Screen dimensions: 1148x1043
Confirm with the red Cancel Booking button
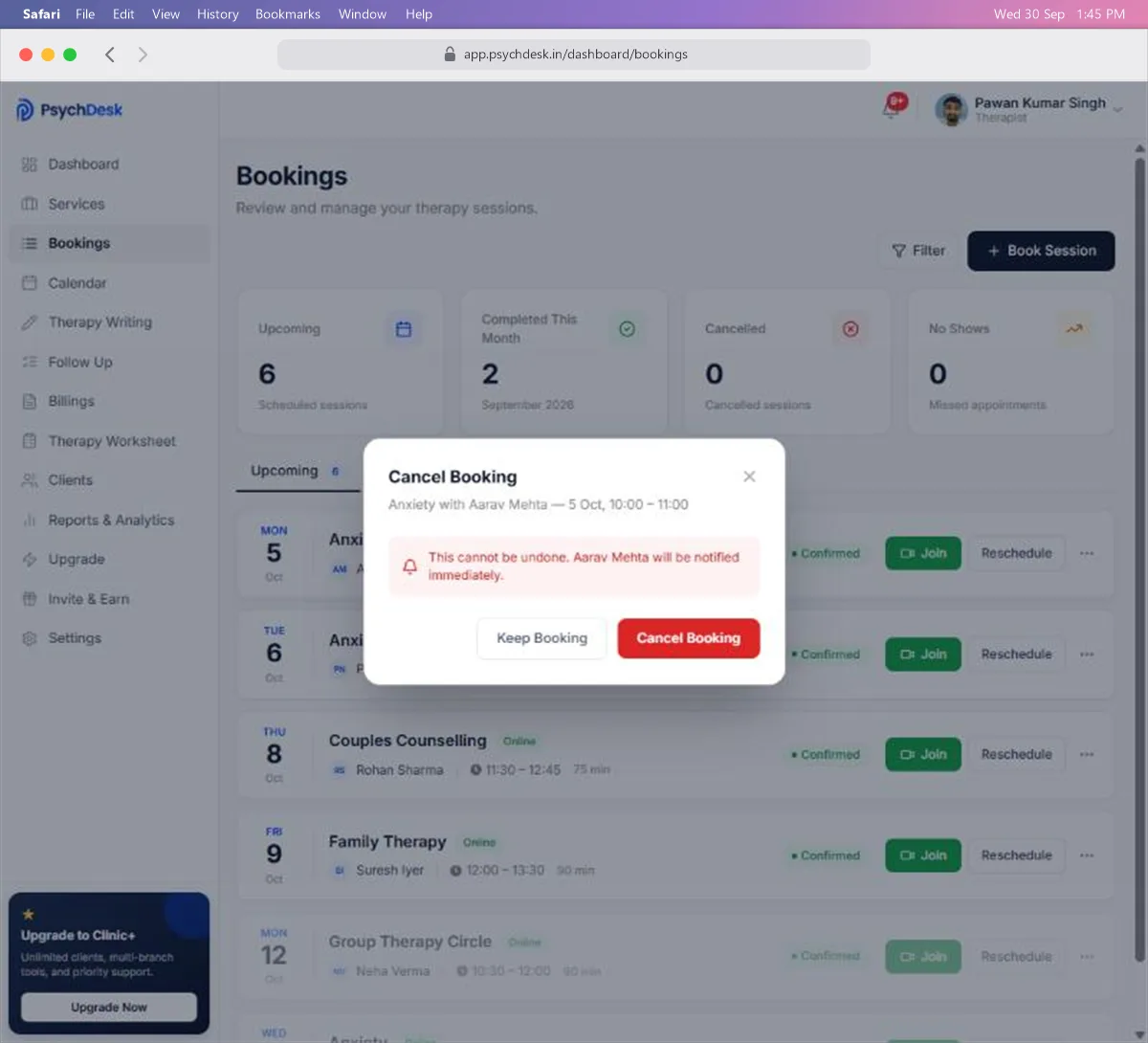coord(689,638)
